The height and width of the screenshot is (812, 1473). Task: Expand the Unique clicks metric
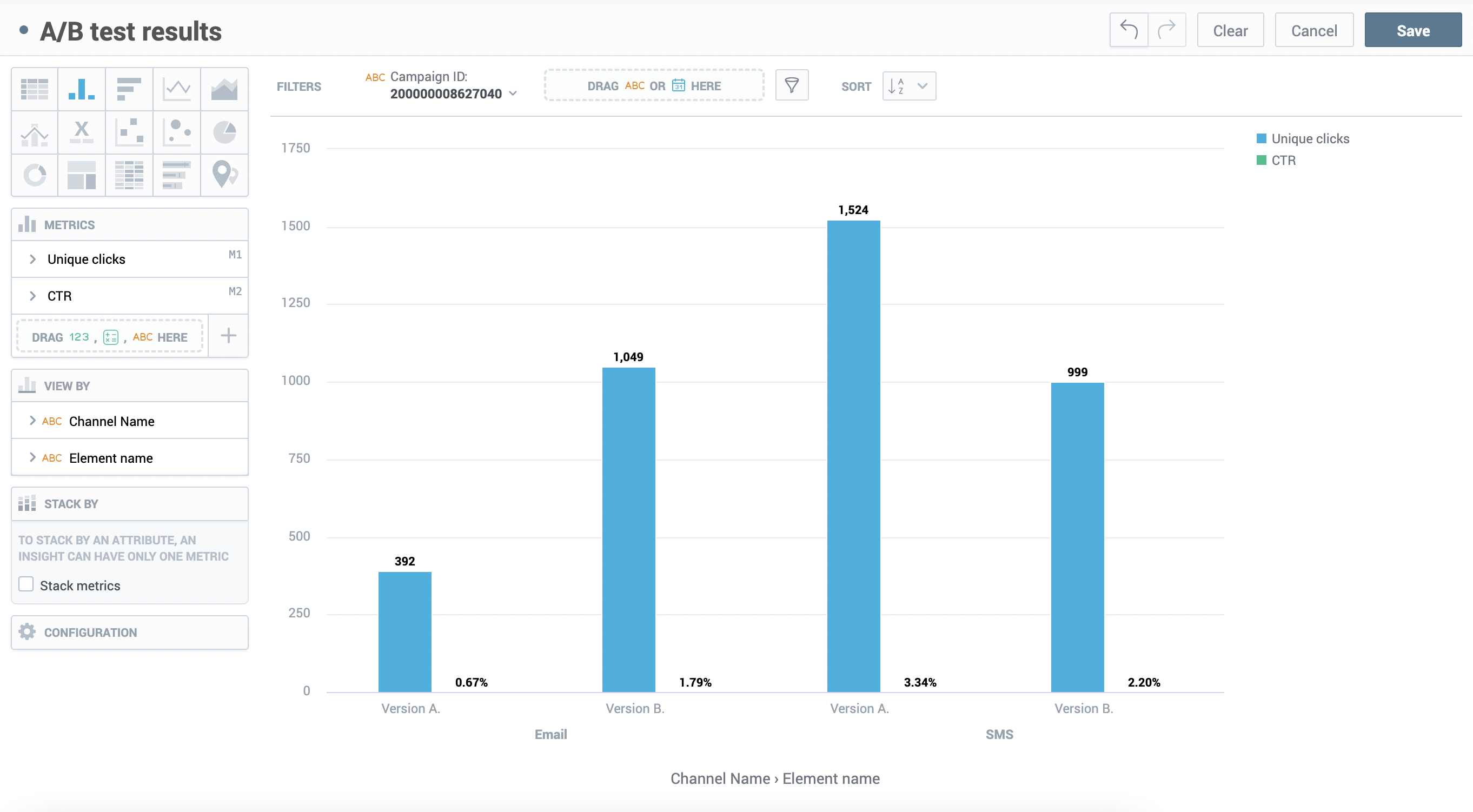coord(32,259)
